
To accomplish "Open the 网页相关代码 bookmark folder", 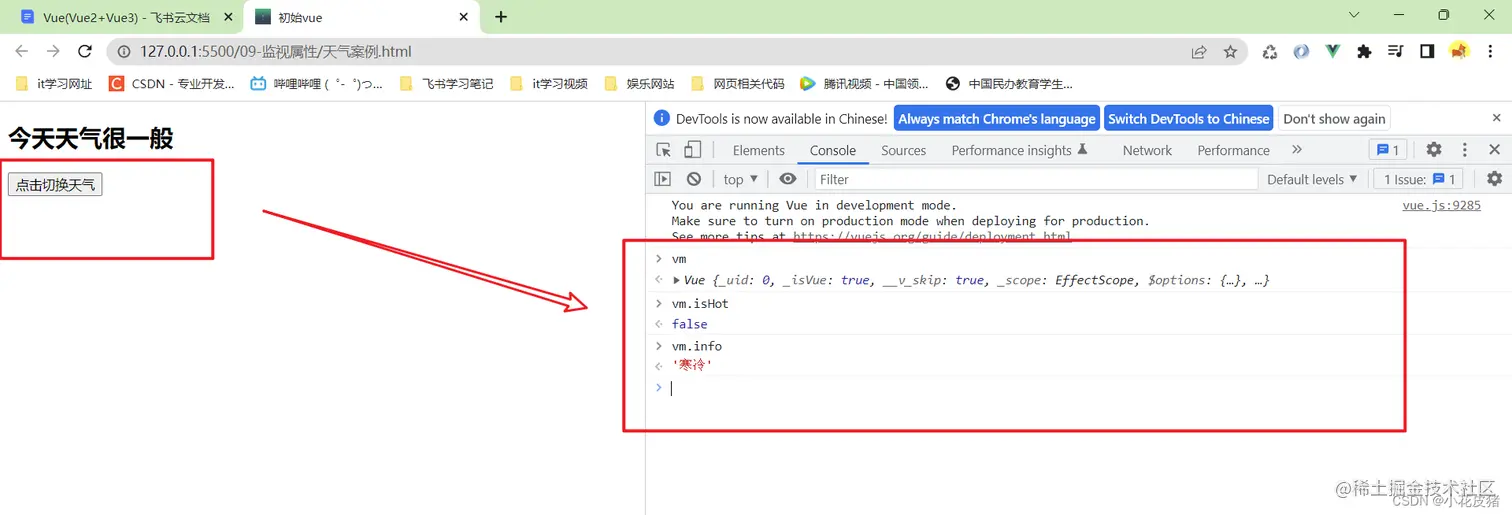I will click(737, 84).
